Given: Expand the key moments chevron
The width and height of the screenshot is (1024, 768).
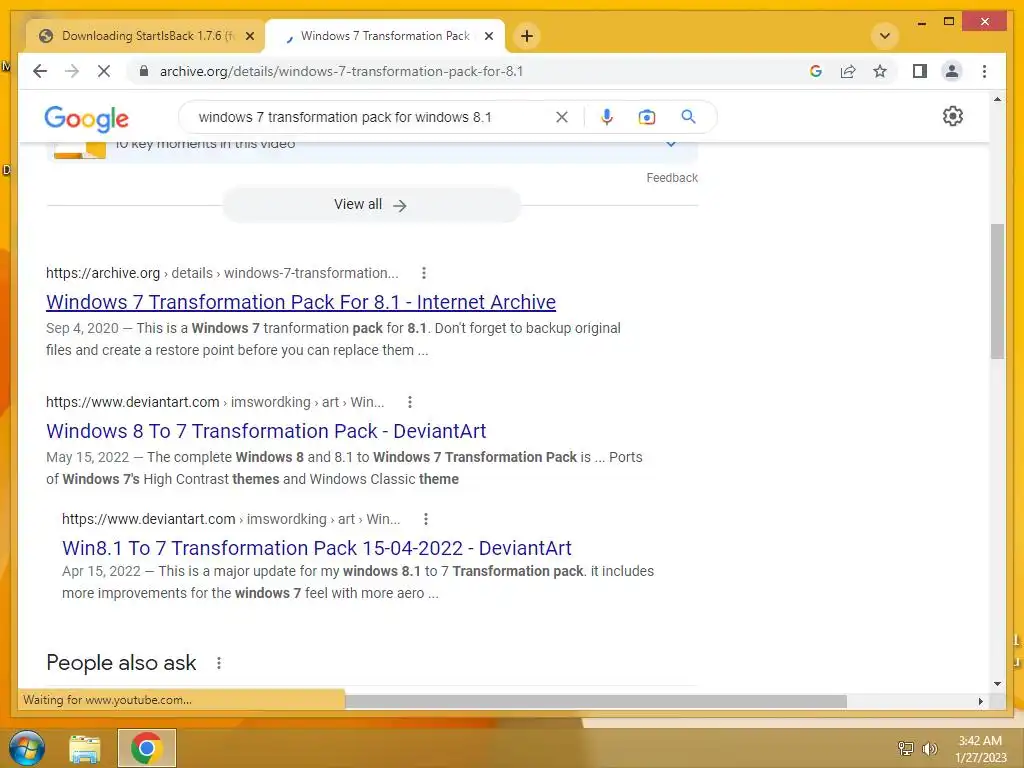Looking at the screenshot, I should click(671, 143).
